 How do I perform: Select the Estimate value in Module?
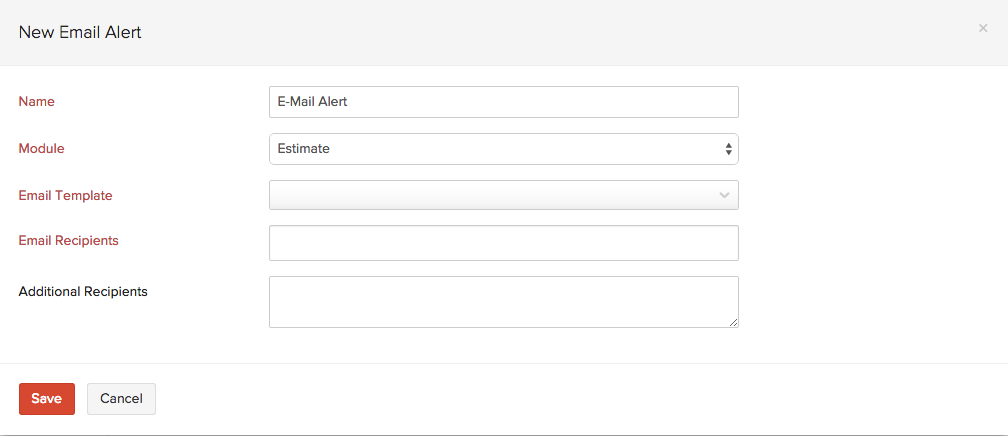coord(304,149)
